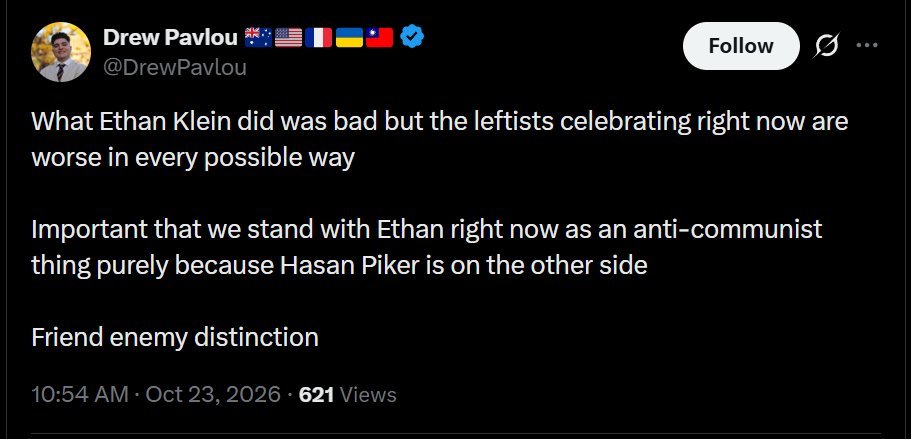This screenshot has height=439, width=911.
Task: Open Drew Pavlou's profile picture
Action: click(x=61, y=52)
